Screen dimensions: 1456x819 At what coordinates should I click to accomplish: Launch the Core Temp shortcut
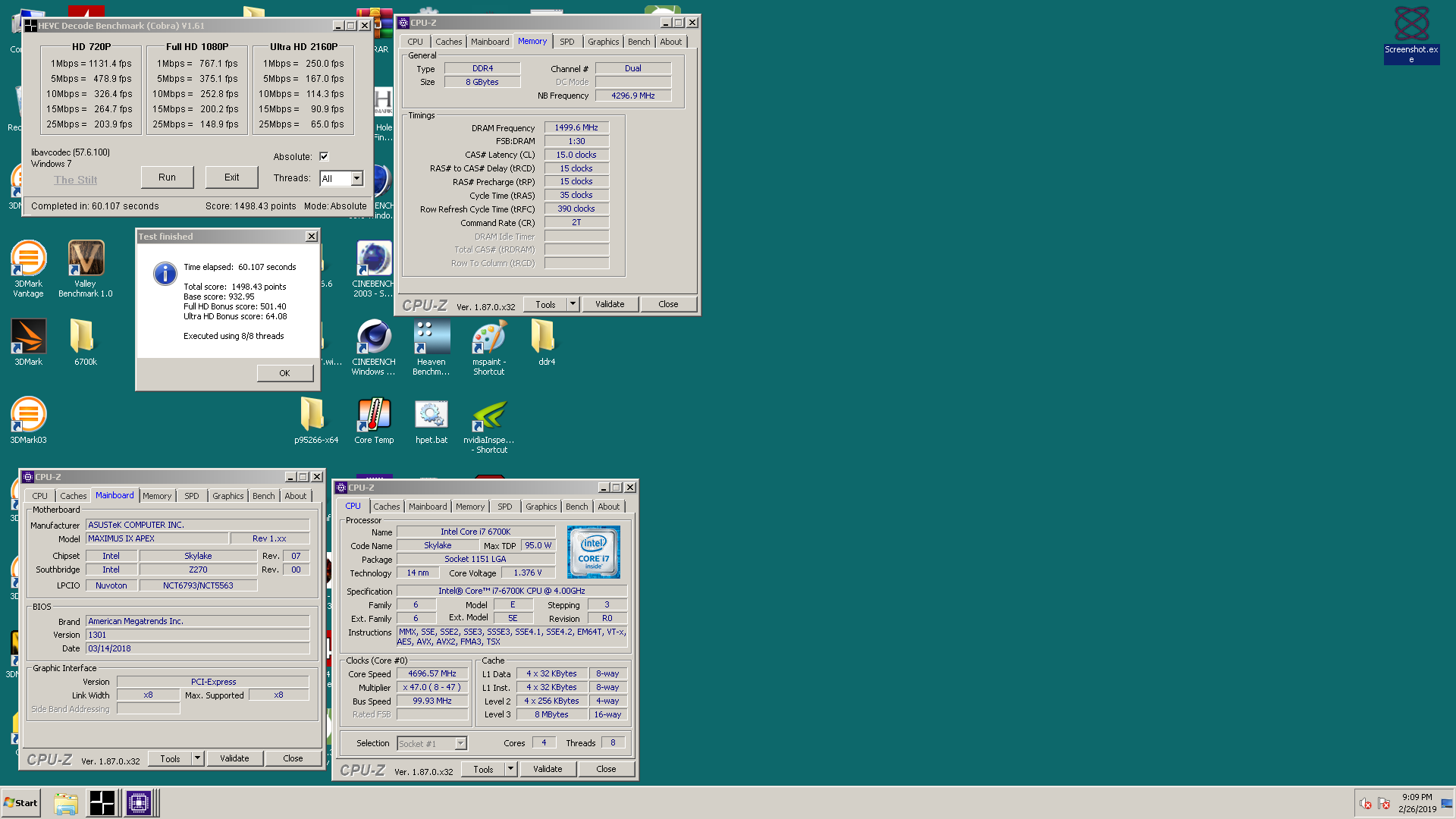click(x=374, y=420)
